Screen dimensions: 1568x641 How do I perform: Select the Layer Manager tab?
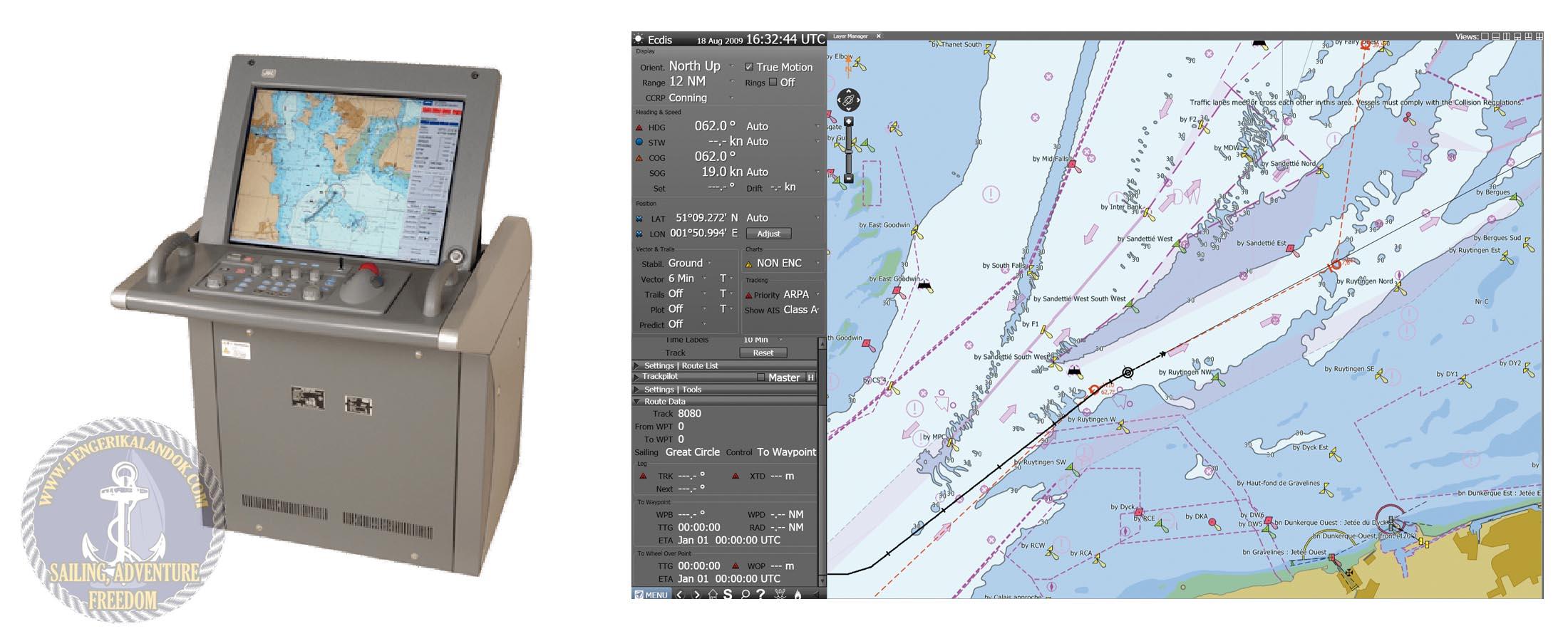[850, 36]
